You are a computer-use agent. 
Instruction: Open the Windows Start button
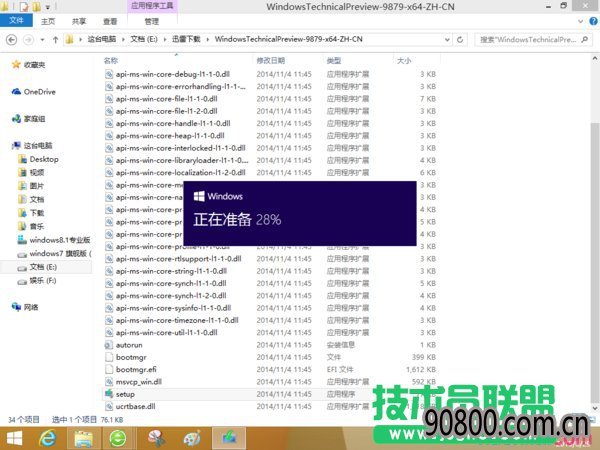click(x=15, y=438)
